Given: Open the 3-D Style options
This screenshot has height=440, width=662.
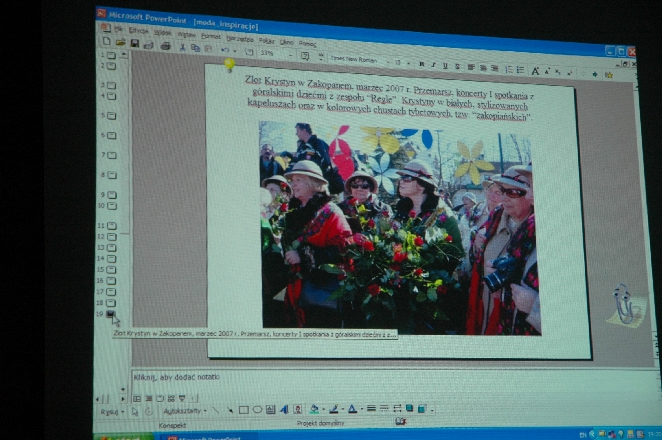Looking at the screenshot, I should pos(422,408).
